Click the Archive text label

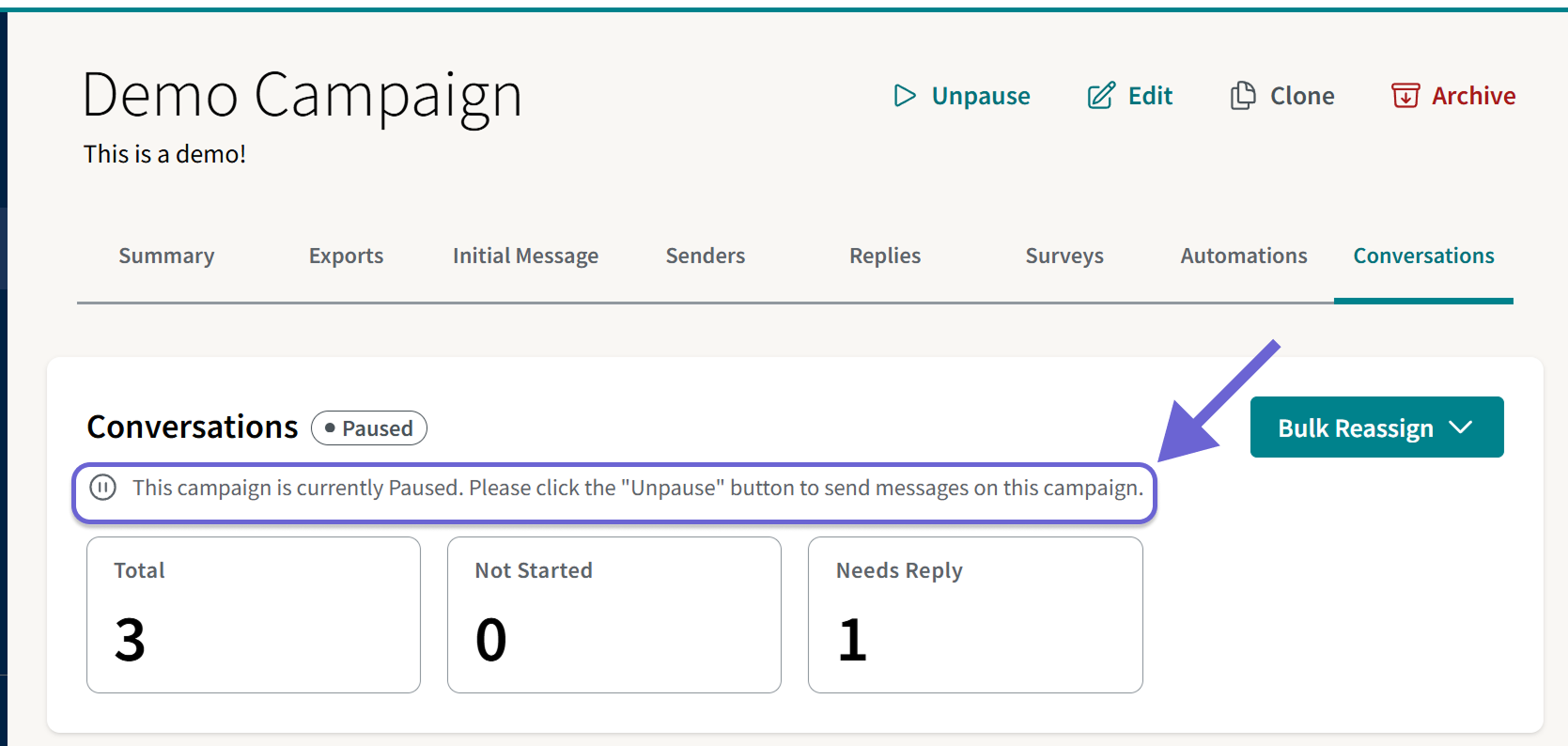tap(1473, 96)
